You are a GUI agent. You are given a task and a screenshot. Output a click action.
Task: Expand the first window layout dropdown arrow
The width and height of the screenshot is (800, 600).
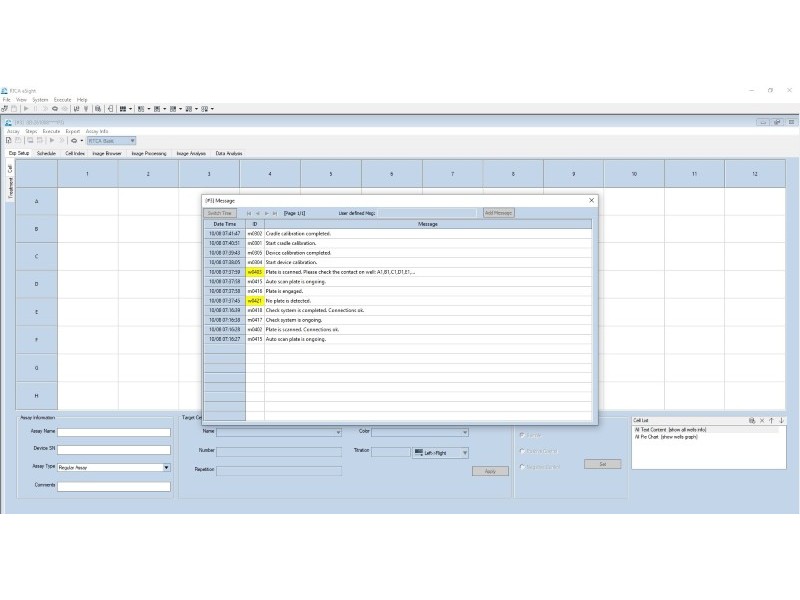(x=131, y=109)
